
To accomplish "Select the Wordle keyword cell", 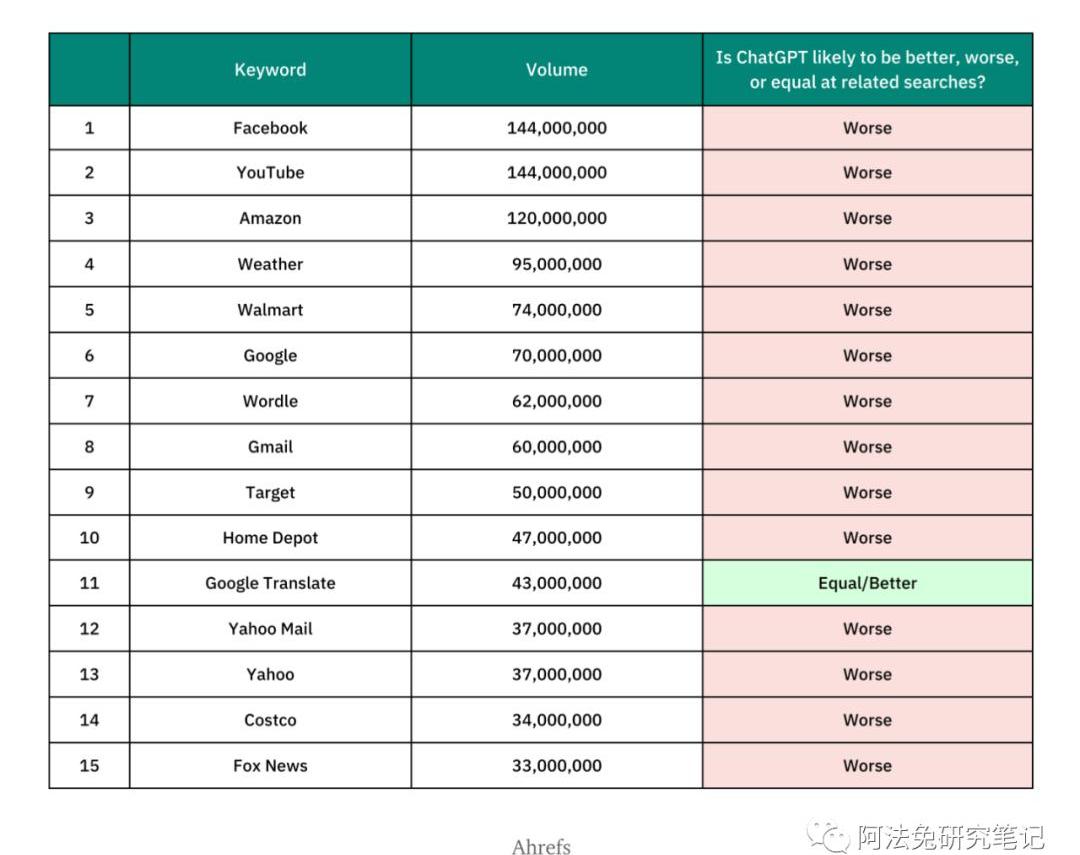I will [270, 401].
